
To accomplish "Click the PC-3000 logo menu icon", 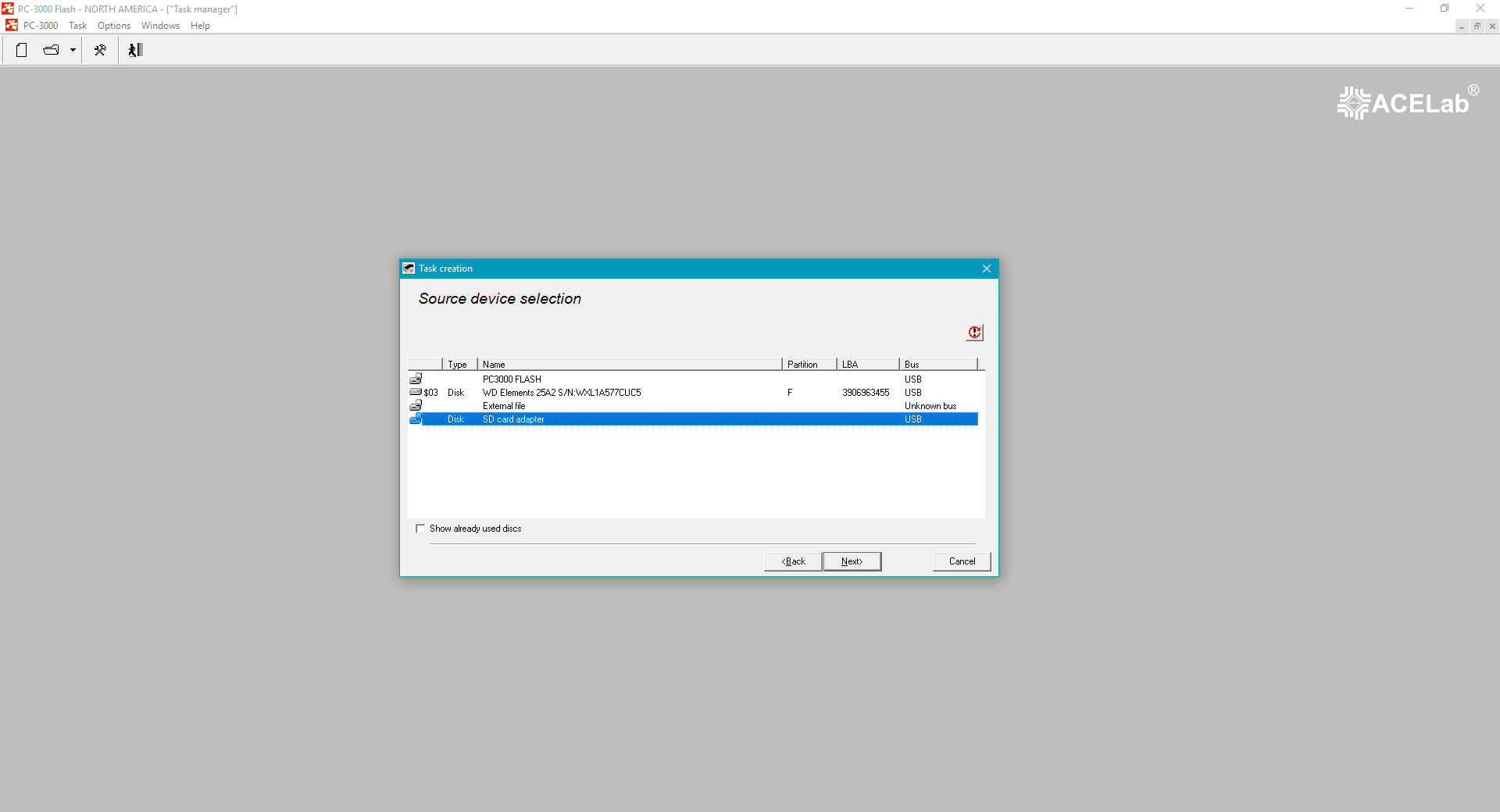I will (12, 26).
